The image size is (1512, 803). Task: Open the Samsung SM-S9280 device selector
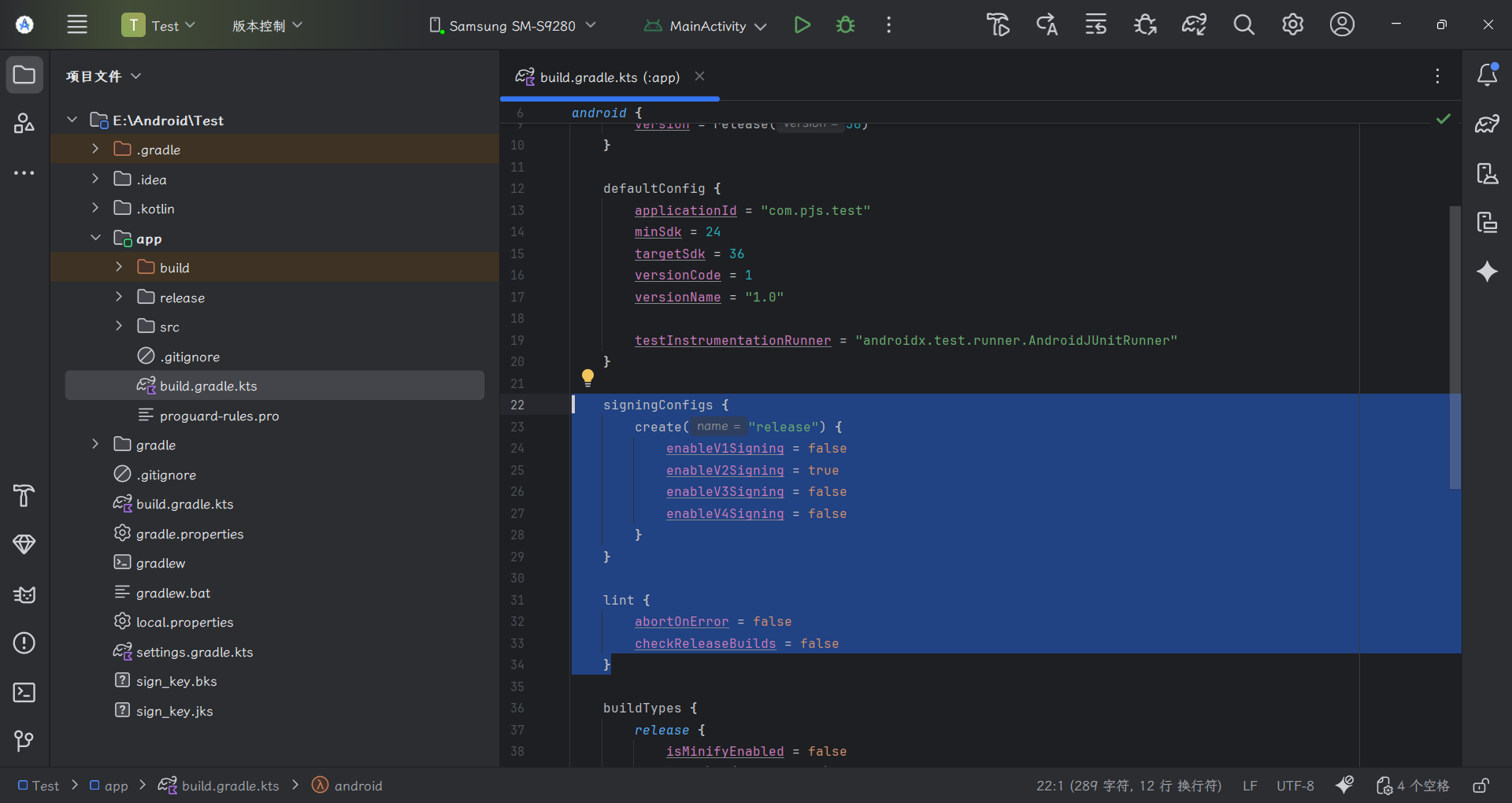coord(512,25)
